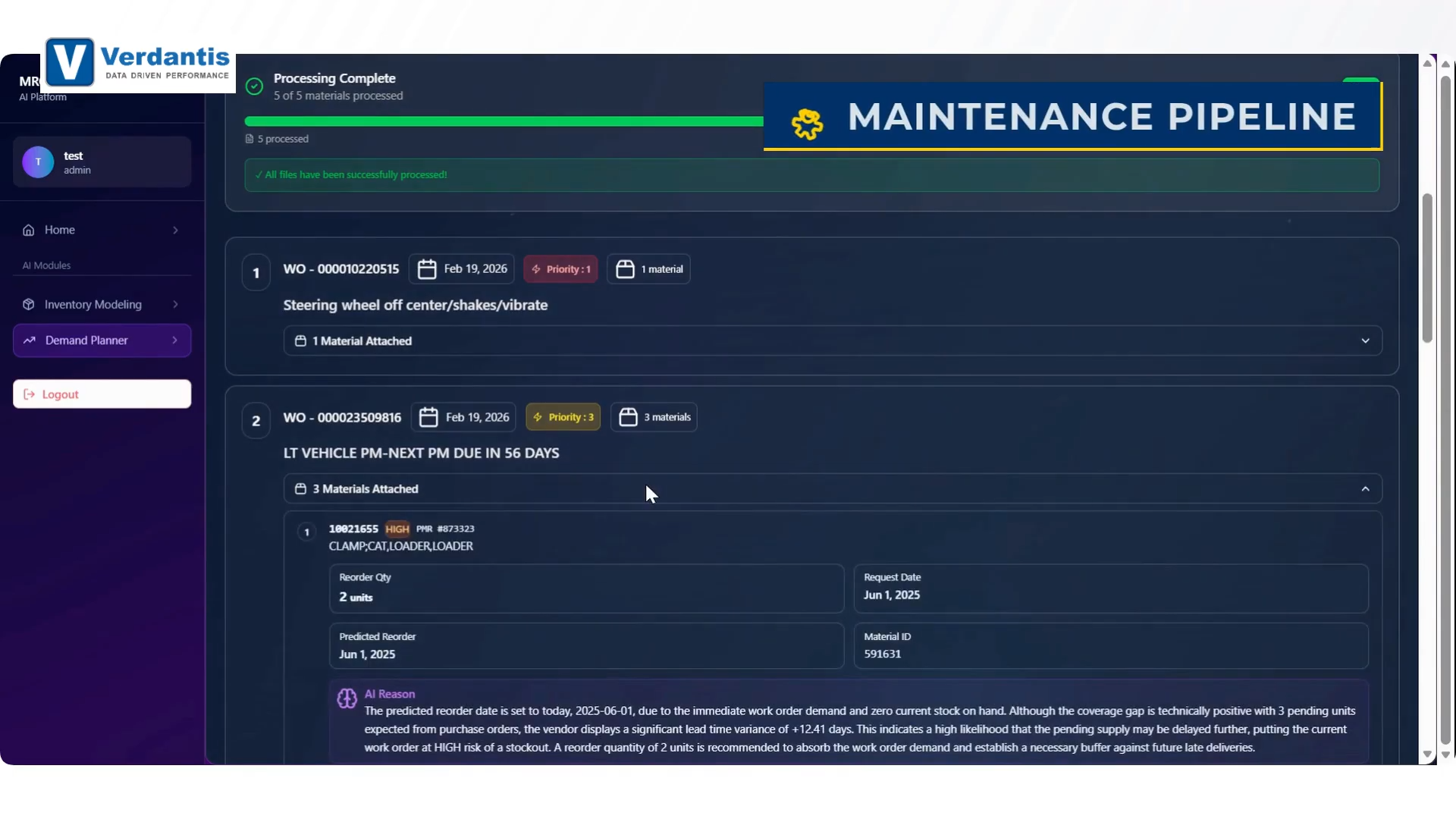The width and height of the screenshot is (1456, 819).
Task: Click work order number WO - 000023509816
Action: [342, 418]
